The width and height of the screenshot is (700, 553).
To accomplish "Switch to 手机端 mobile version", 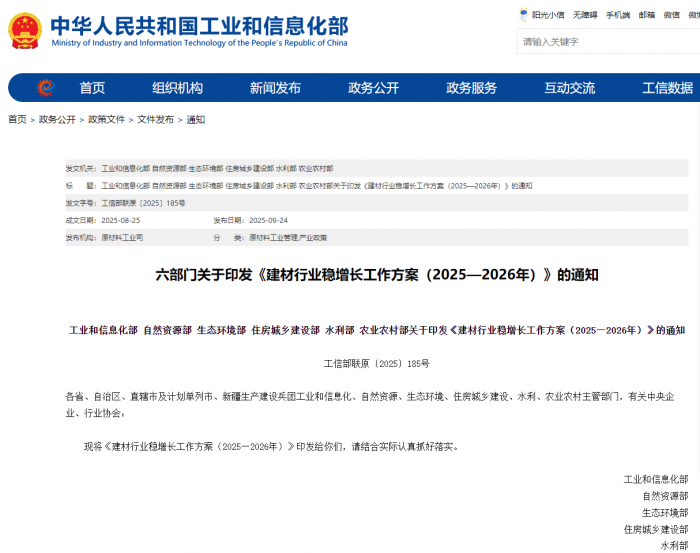I will click(618, 15).
